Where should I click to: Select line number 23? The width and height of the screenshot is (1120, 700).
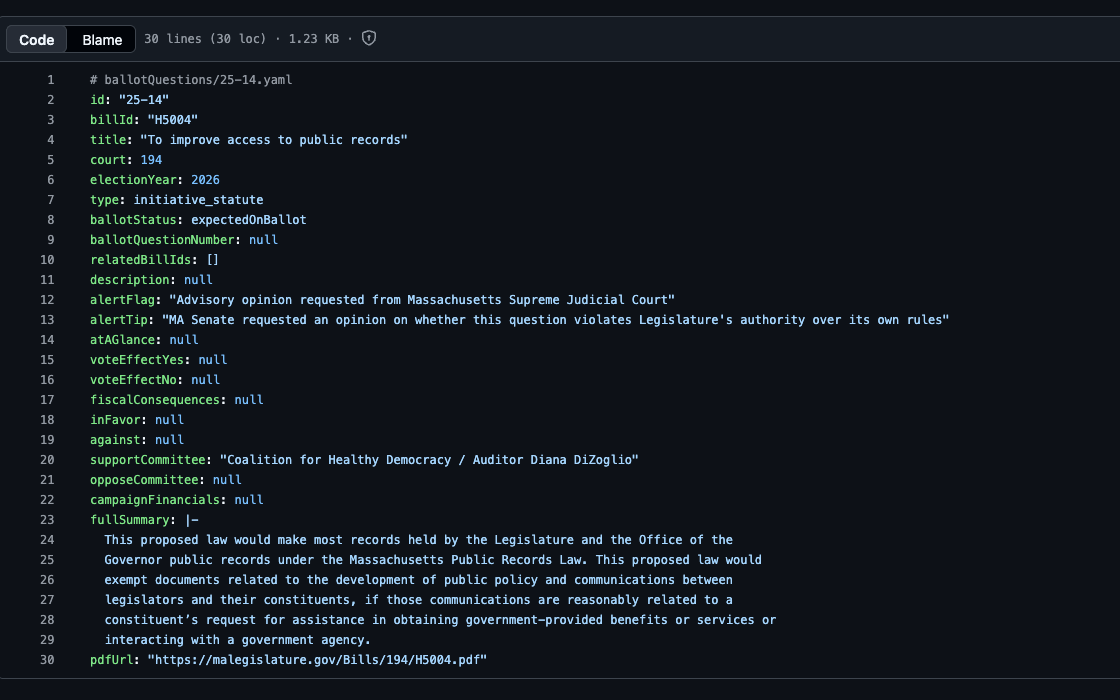47,520
